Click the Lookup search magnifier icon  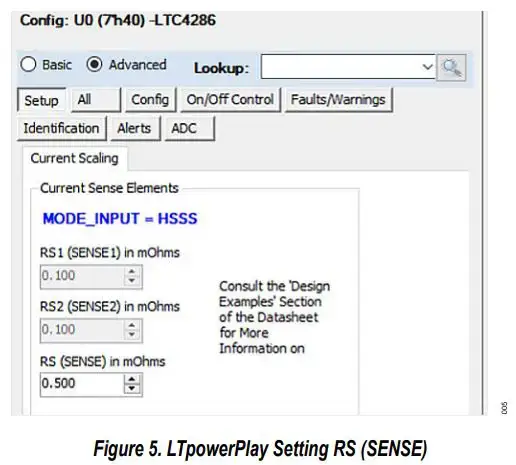pyautogui.click(x=451, y=68)
